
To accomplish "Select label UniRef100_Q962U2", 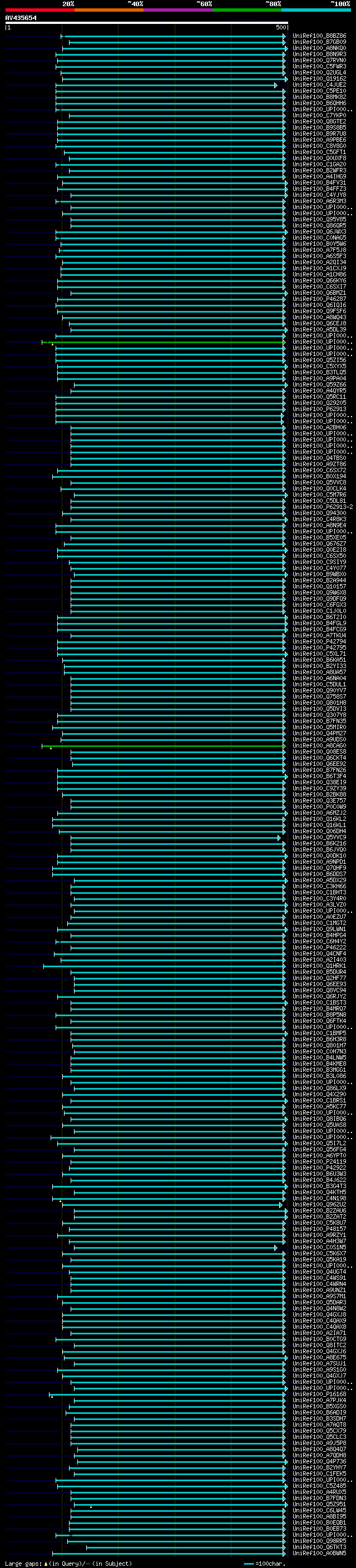I will tap(319, 1204).
